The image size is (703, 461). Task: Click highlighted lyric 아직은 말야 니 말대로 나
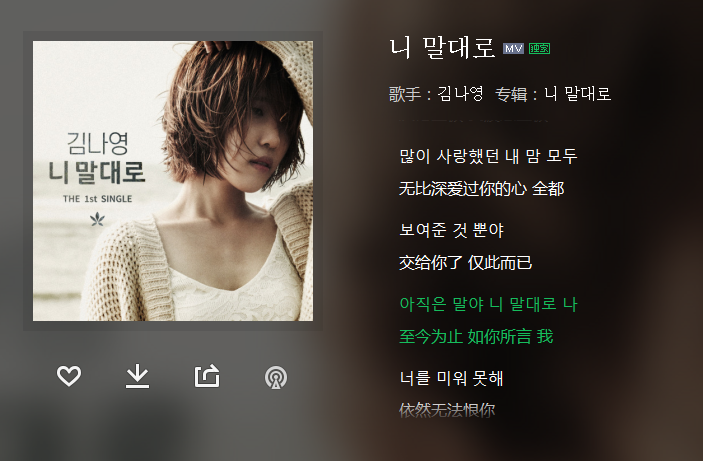[x=488, y=304]
